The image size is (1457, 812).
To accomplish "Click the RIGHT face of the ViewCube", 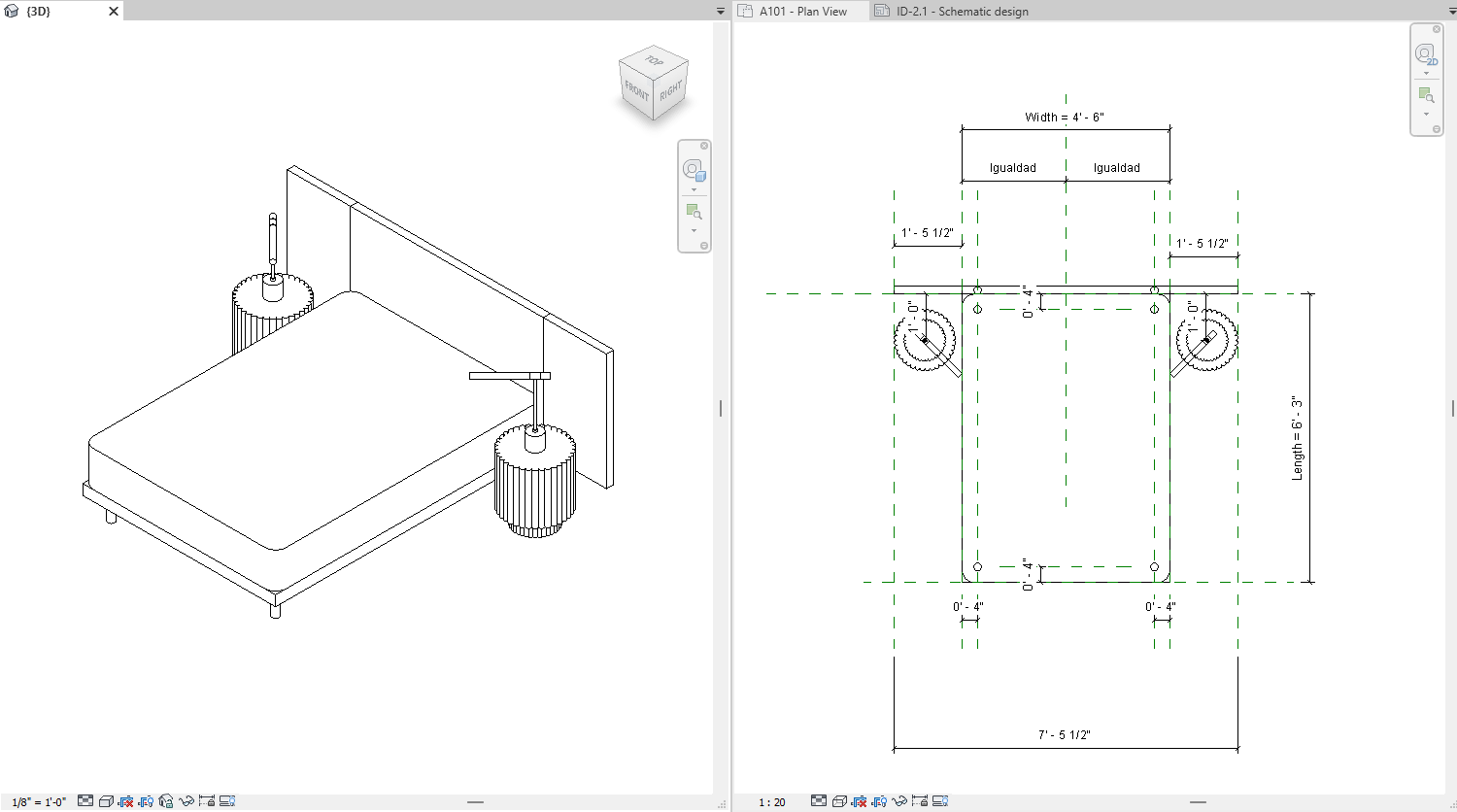I will pos(671,91).
